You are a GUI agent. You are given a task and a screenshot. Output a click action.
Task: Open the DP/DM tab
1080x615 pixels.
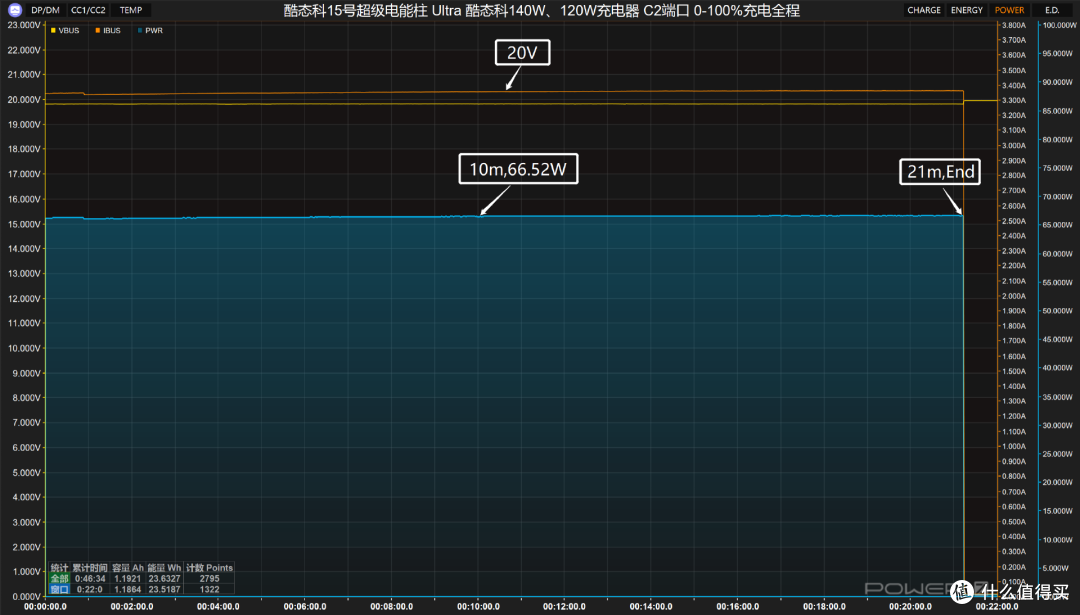pos(45,10)
